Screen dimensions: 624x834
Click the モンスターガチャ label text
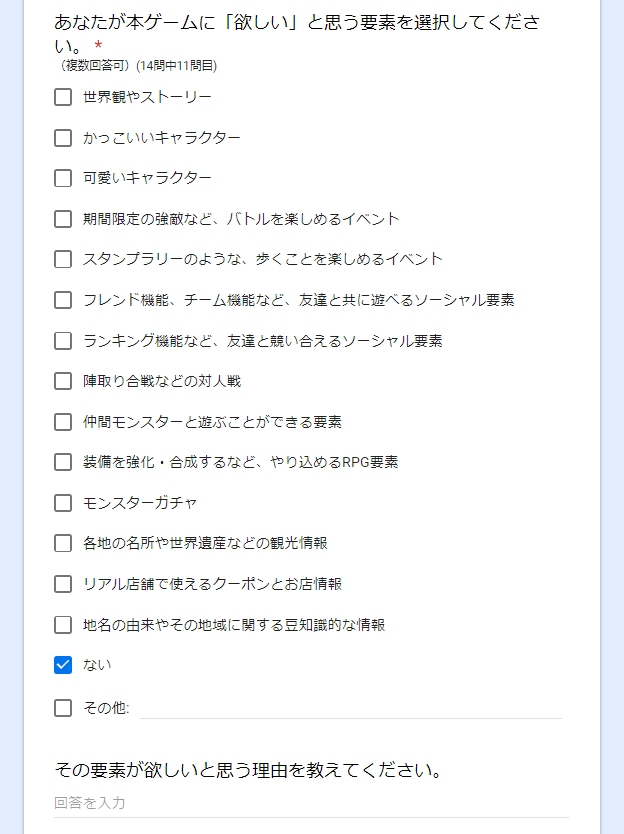(x=140, y=503)
